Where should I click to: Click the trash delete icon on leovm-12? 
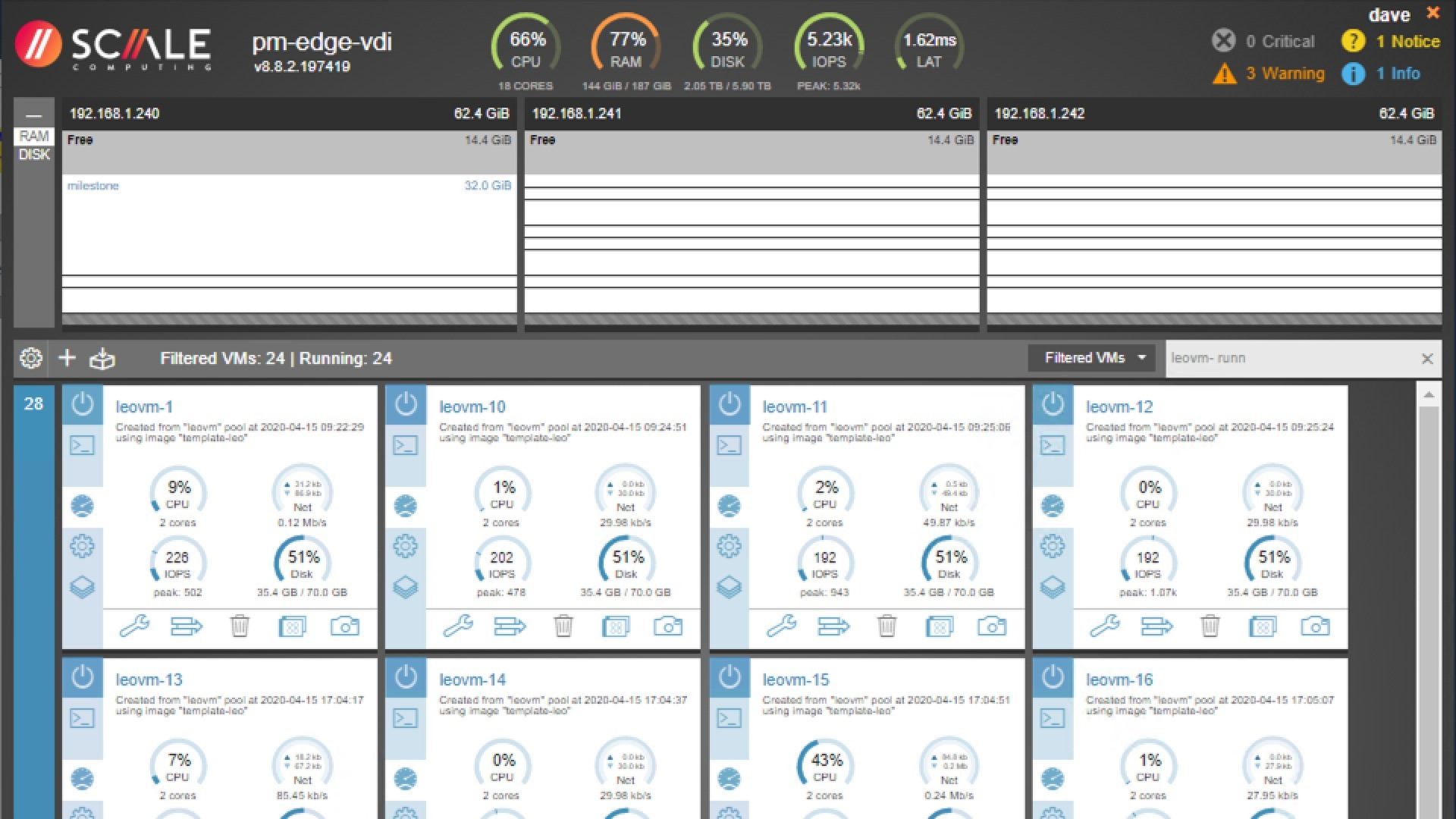point(1210,626)
